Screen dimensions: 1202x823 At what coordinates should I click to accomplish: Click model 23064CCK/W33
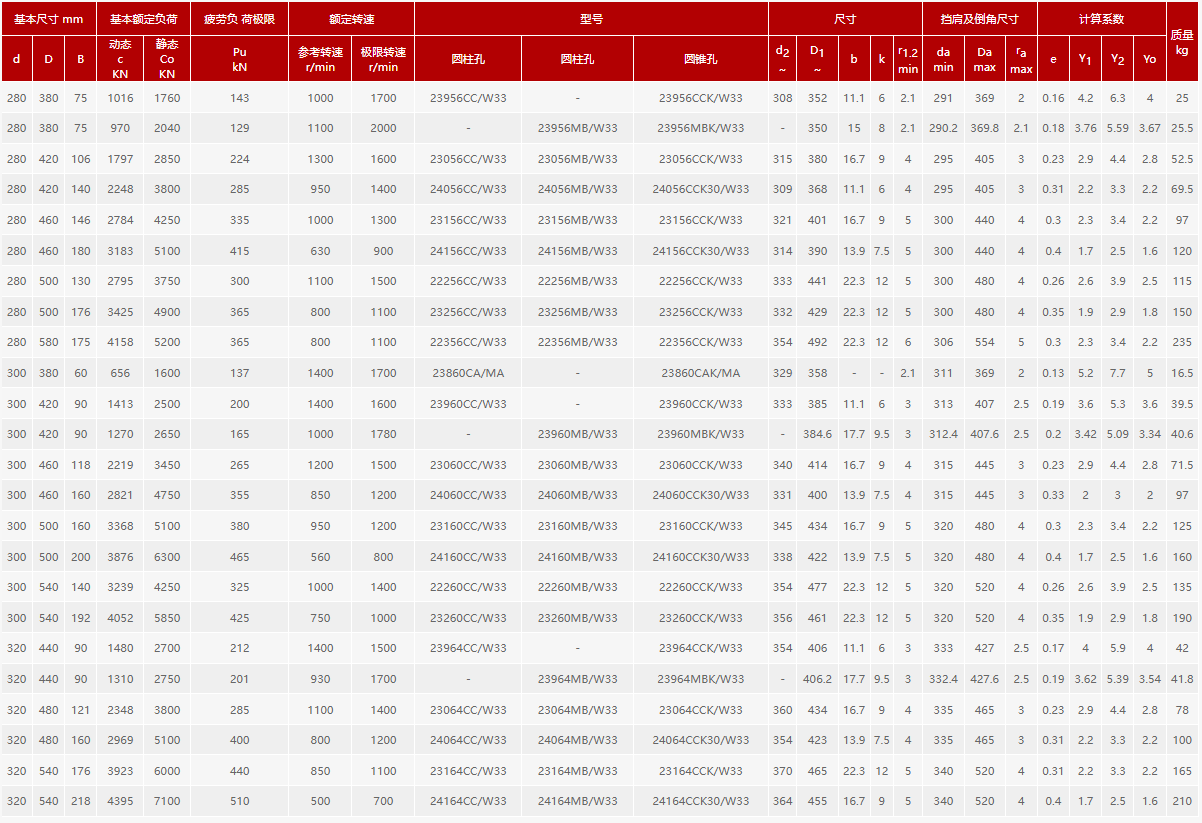click(700, 710)
